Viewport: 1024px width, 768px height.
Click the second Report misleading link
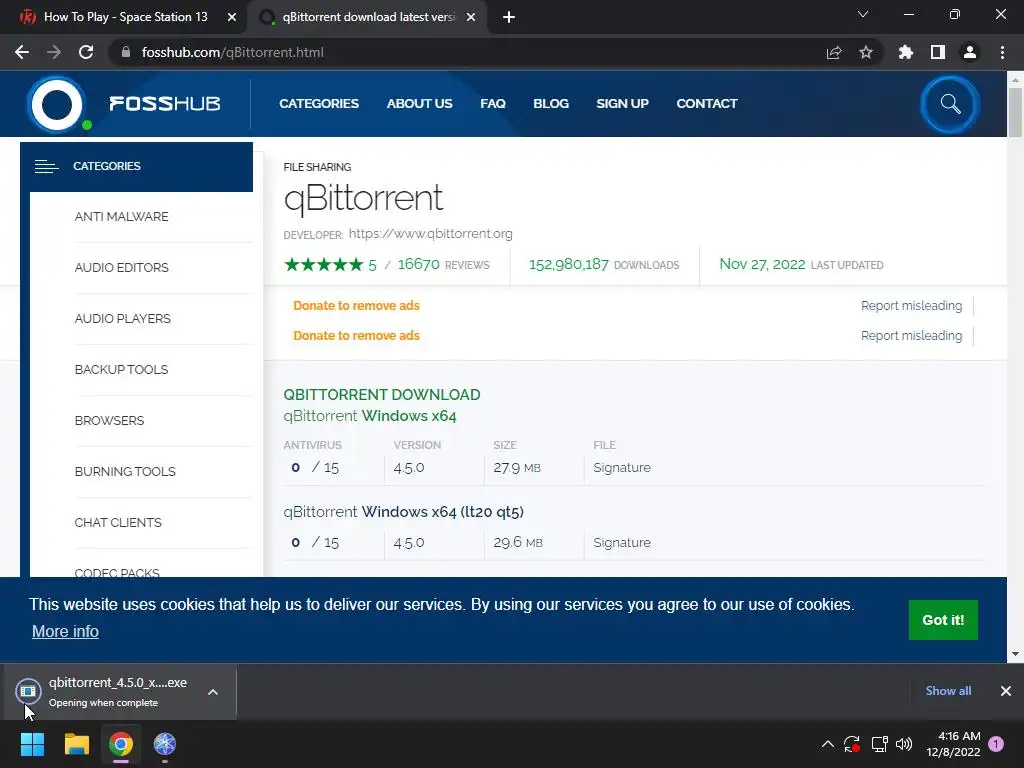pos(911,336)
